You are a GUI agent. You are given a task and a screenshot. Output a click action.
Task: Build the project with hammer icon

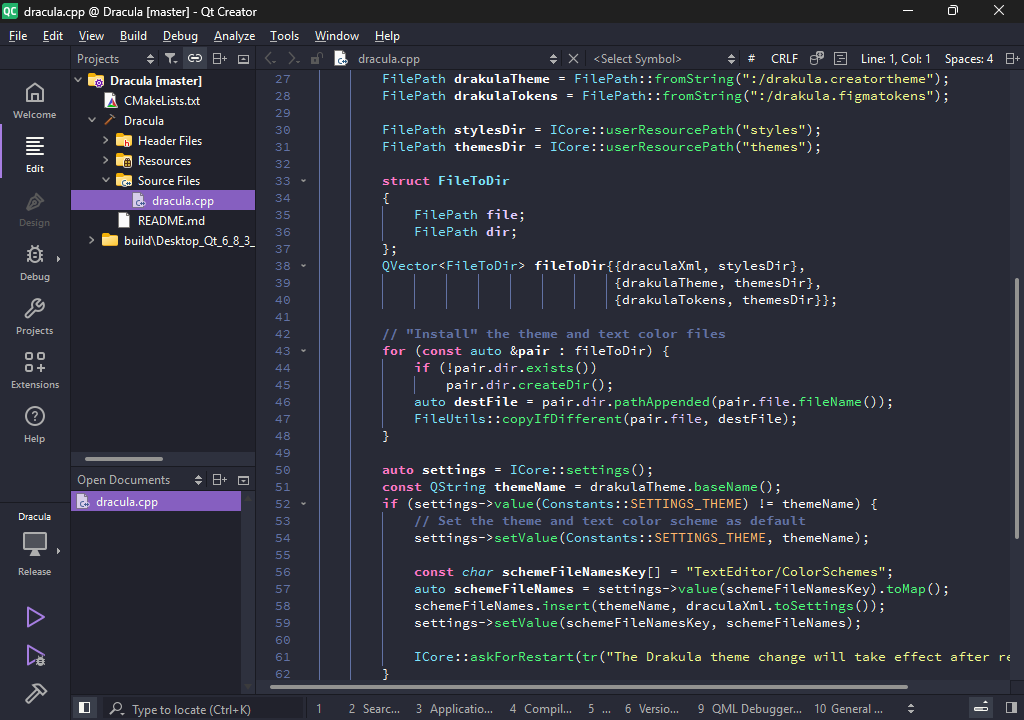(35, 693)
